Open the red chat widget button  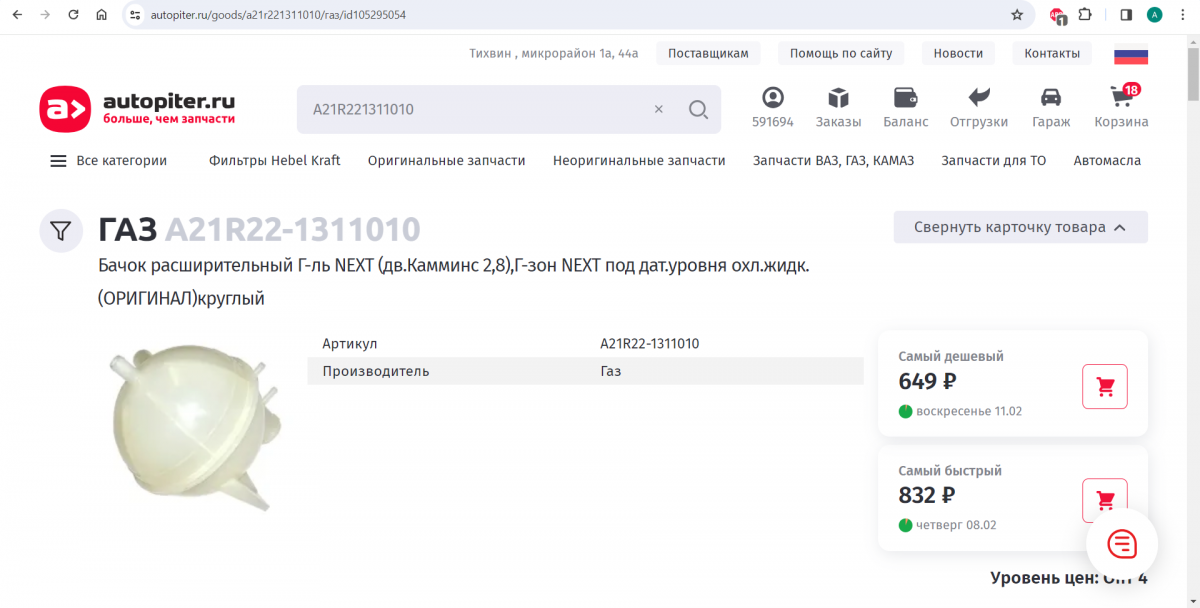click(1122, 544)
